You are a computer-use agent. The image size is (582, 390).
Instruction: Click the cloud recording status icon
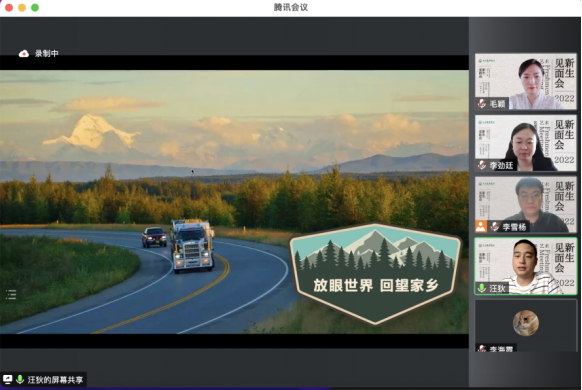coord(24,54)
